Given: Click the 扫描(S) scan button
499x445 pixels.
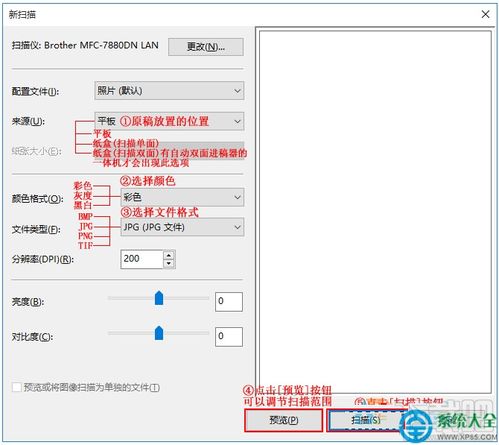Looking at the screenshot, I should pos(365,420).
